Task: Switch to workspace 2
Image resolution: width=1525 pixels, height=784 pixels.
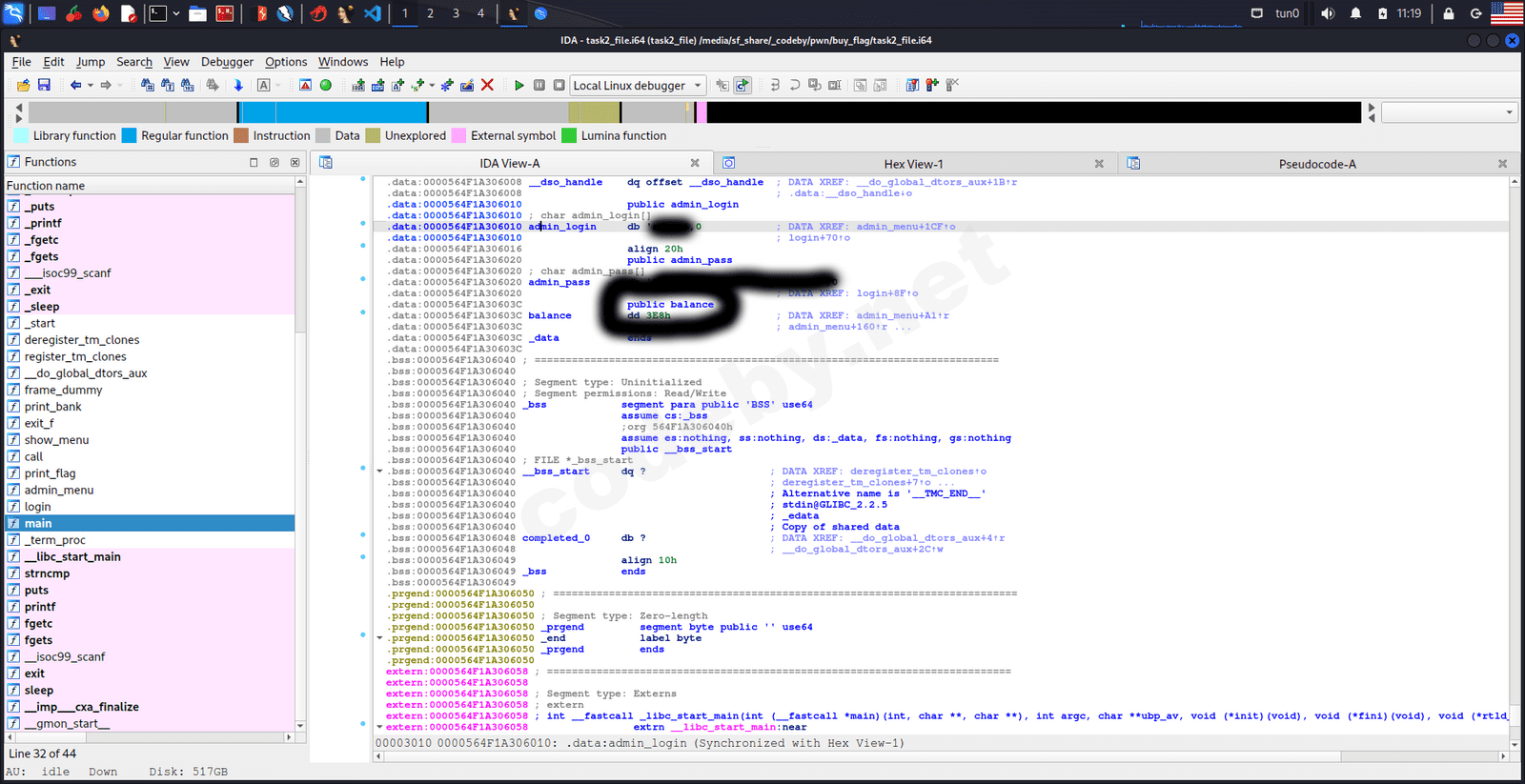Action: point(430,13)
